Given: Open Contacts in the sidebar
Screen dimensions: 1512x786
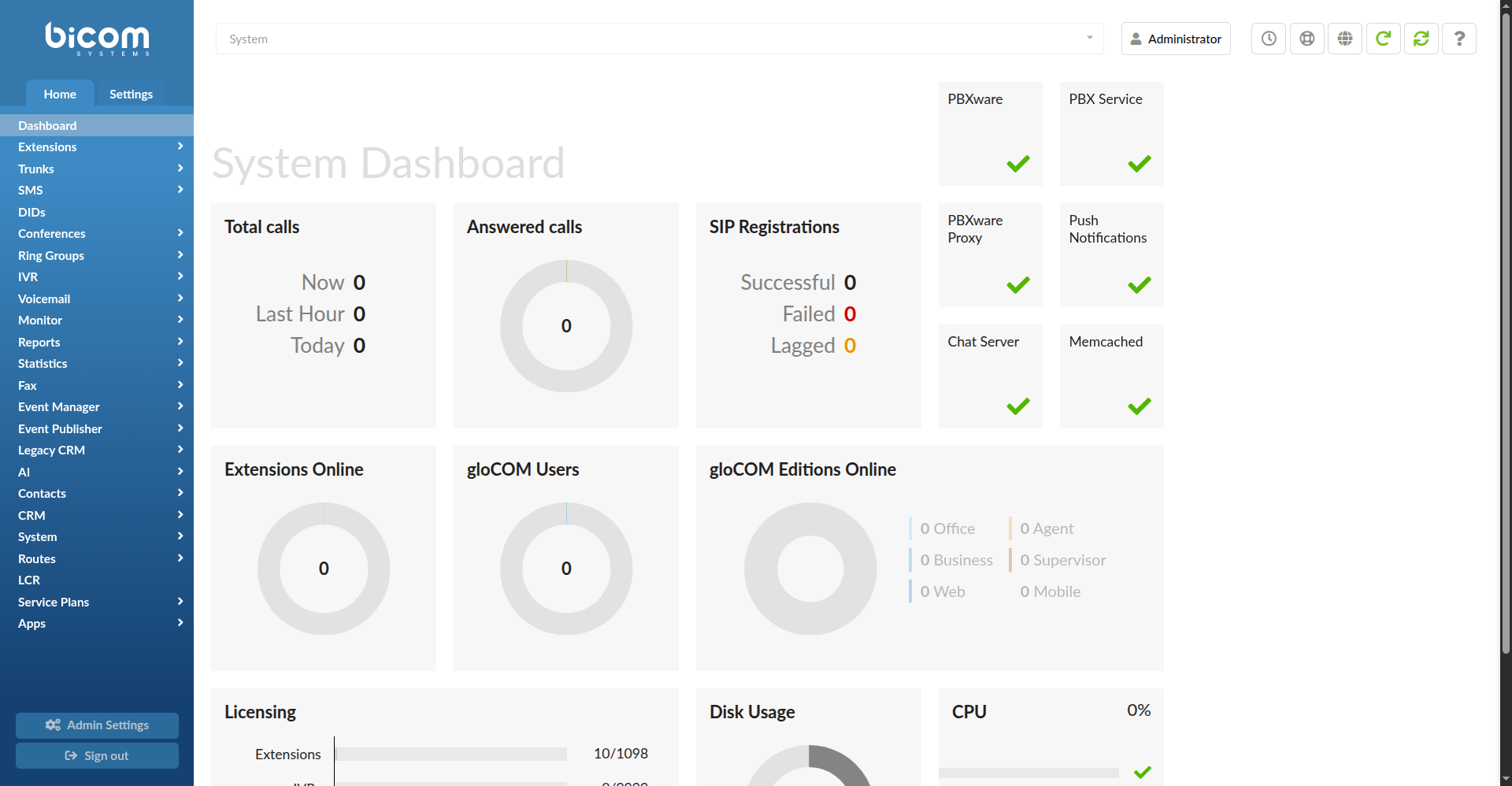Looking at the screenshot, I should pyautogui.click(x=97, y=493).
